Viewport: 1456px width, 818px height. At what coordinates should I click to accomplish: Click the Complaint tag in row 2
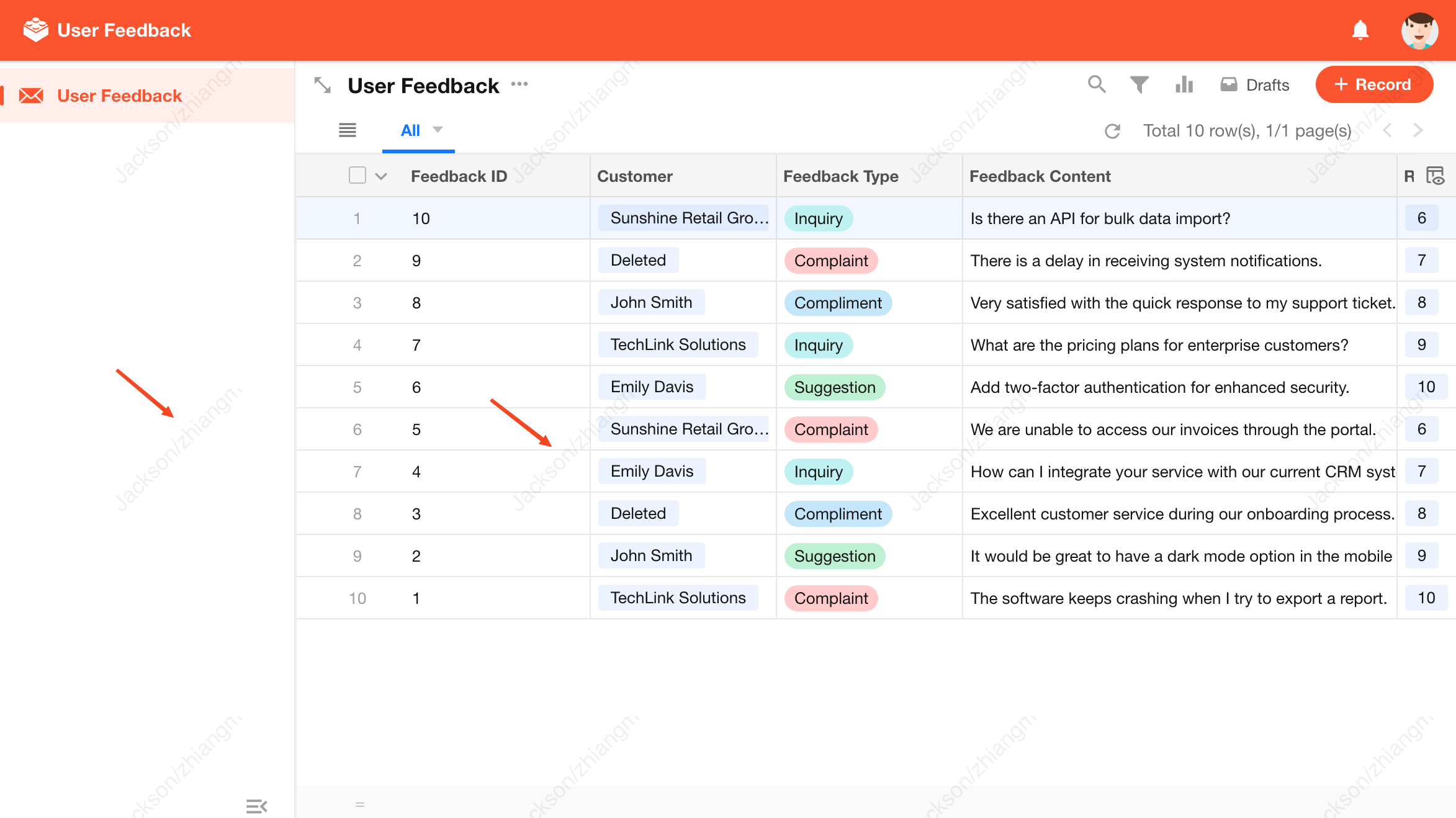[830, 261]
